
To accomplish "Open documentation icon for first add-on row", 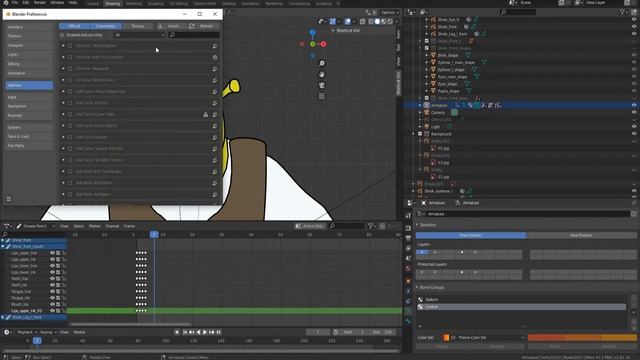I will [215, 46].
